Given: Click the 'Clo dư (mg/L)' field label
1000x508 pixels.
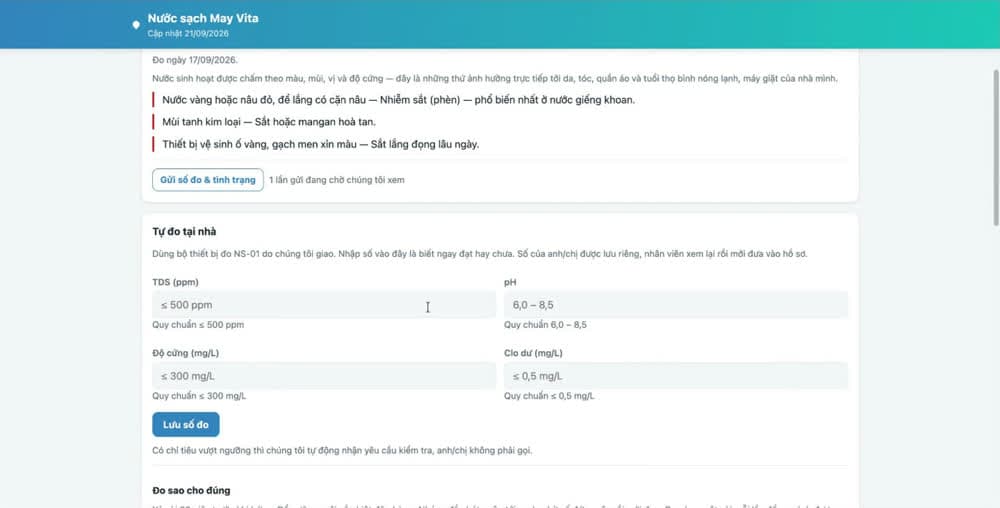Looking at the screenshot, I should coord(533,353).
